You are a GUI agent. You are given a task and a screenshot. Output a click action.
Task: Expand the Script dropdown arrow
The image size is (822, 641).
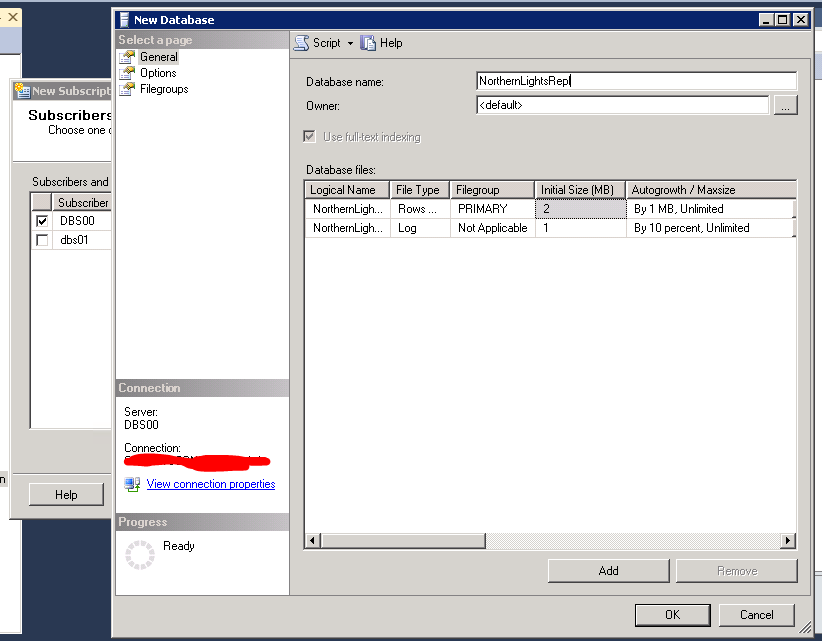[x=350, y=44]
